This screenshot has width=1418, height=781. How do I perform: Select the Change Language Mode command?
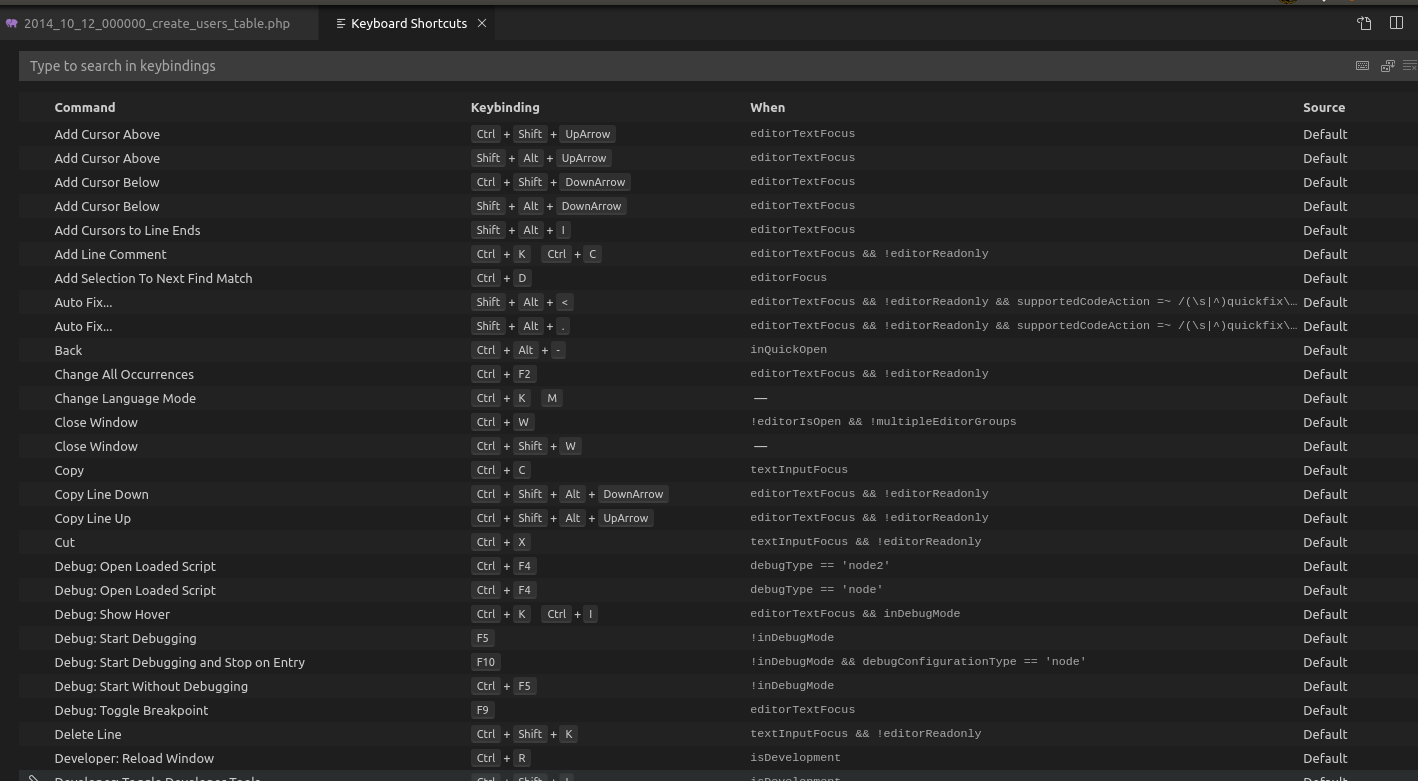coord(125,398)
